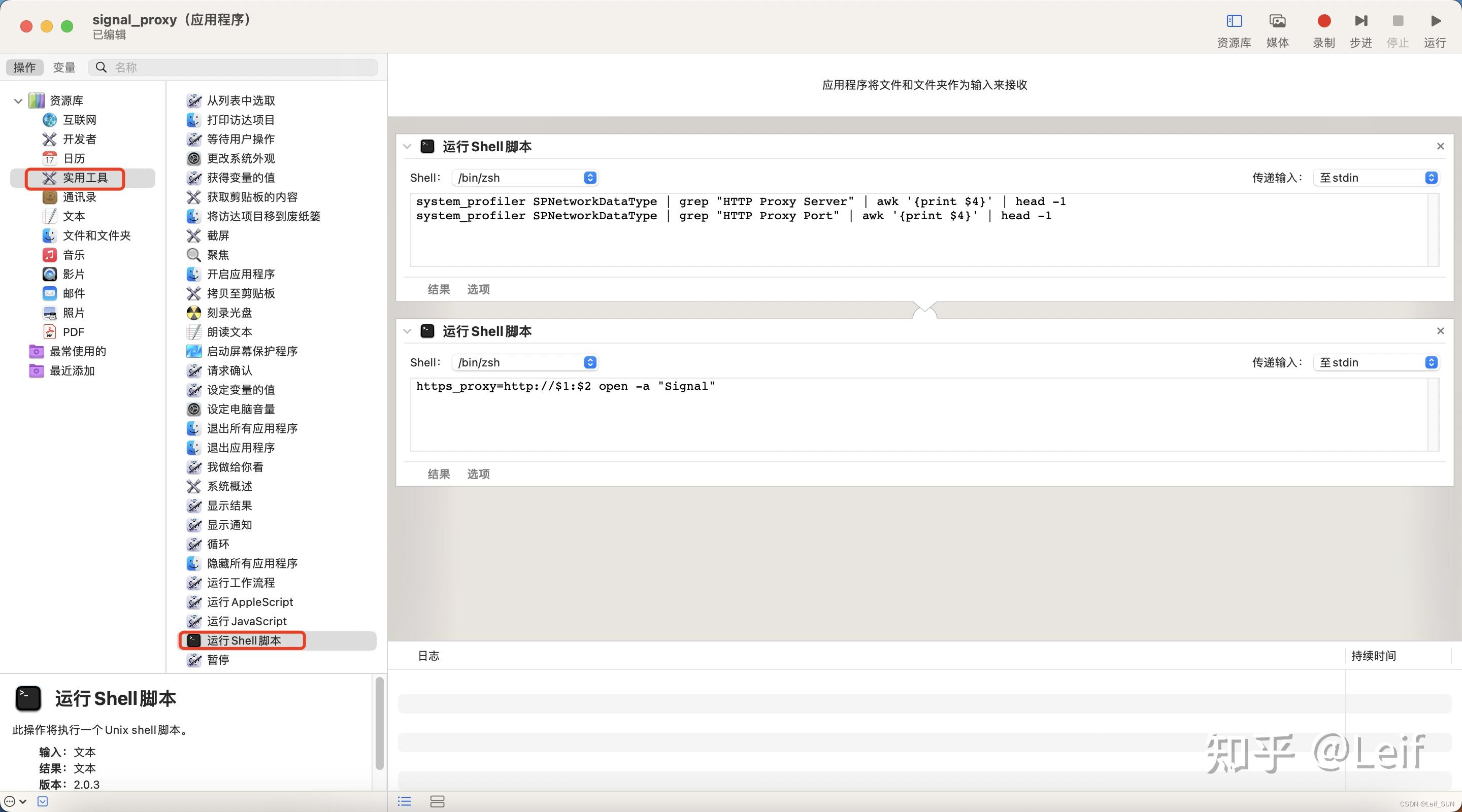
Task: Select the 运行 AppleScript action
Action: point(250,602)
